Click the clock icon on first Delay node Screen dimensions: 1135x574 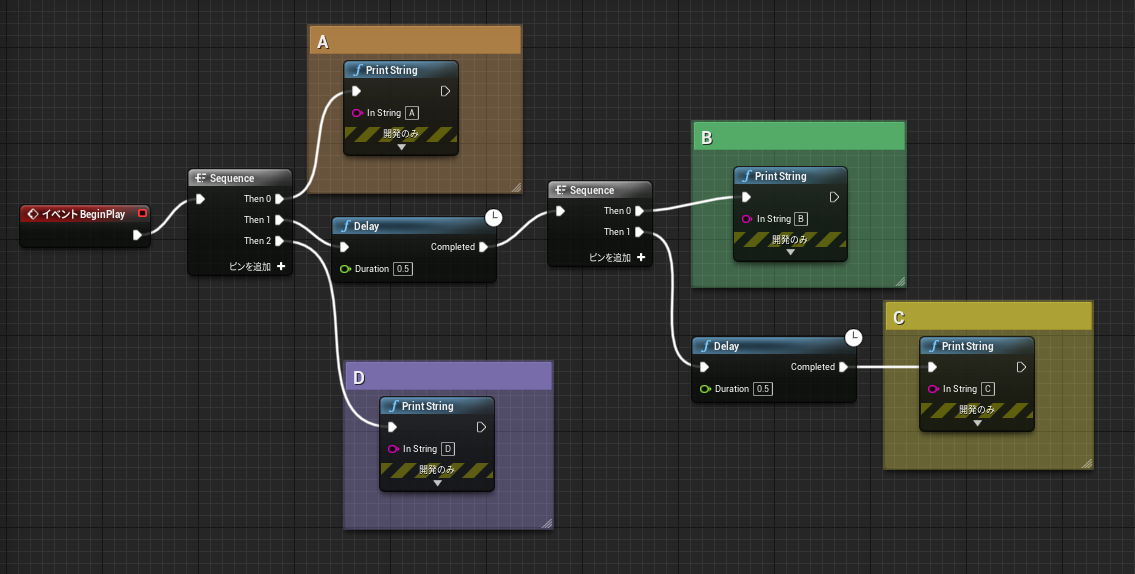point(493,217)
